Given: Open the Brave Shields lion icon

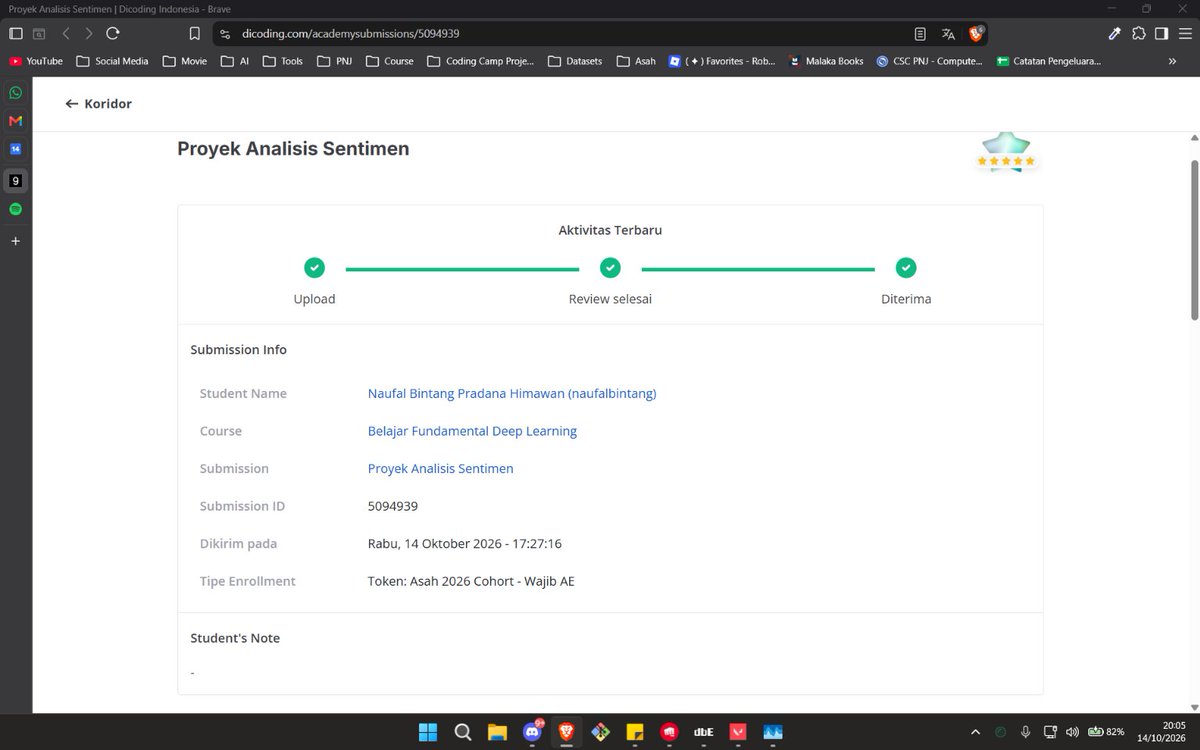Looking at the screenshot, I should point(976,33).
